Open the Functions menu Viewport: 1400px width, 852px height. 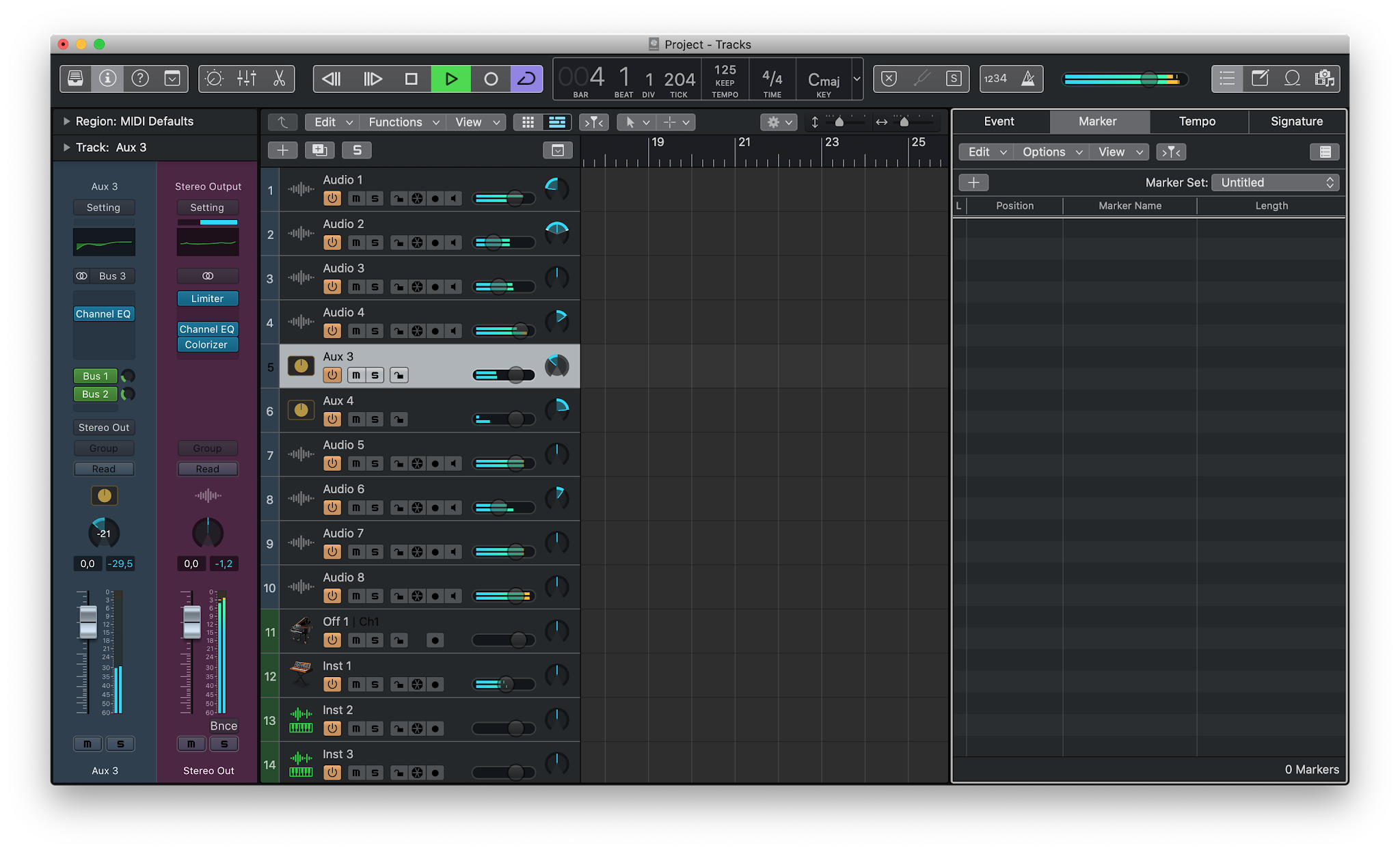(x=403, y=122)
